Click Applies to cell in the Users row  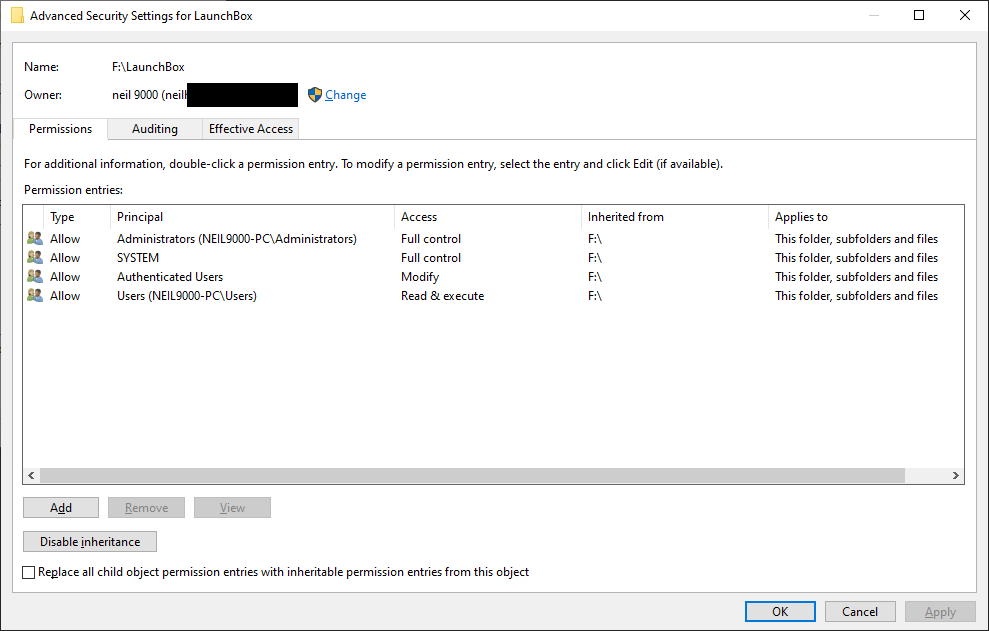coord(857,295)
